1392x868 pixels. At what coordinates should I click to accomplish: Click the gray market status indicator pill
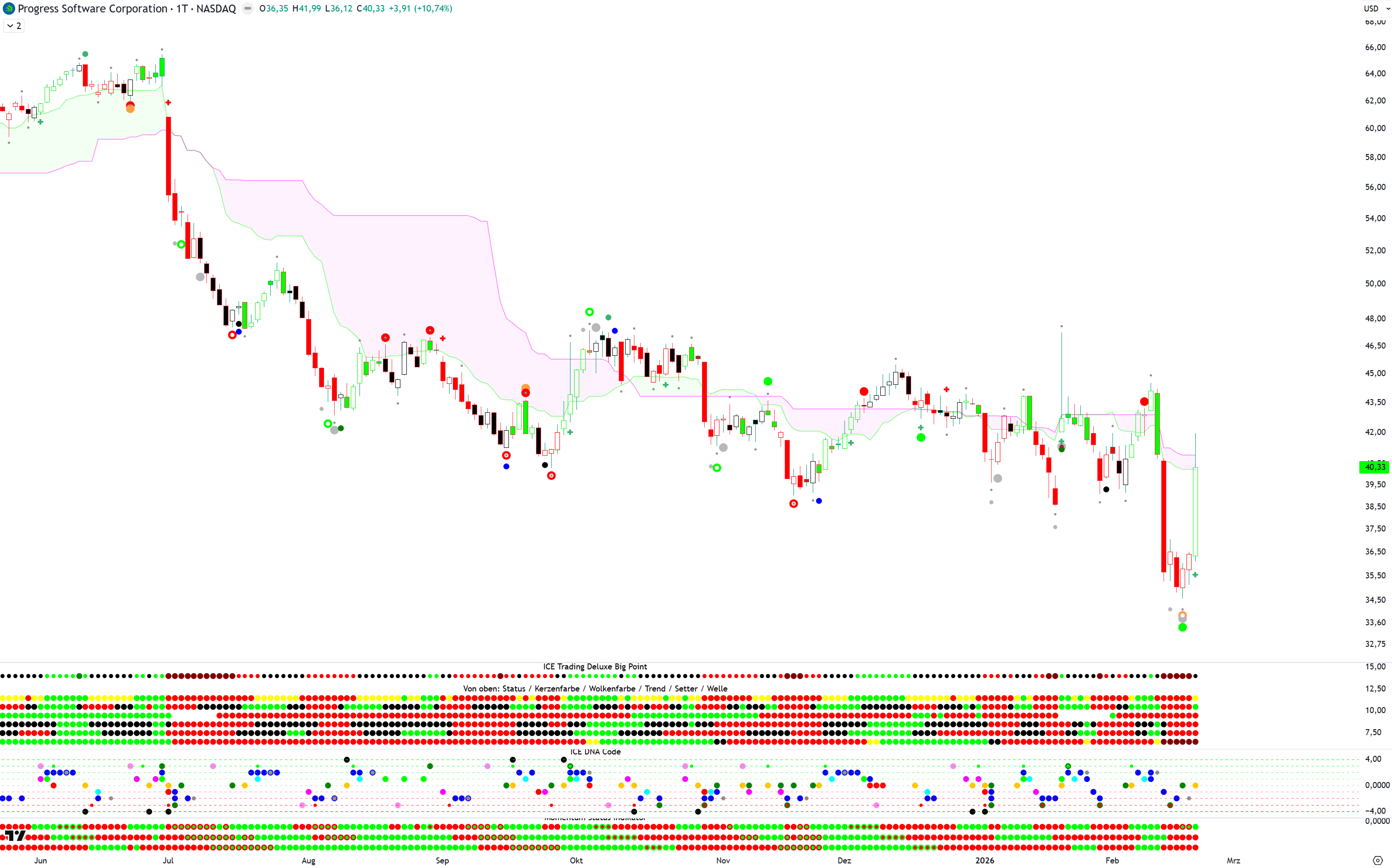(247, 9)
